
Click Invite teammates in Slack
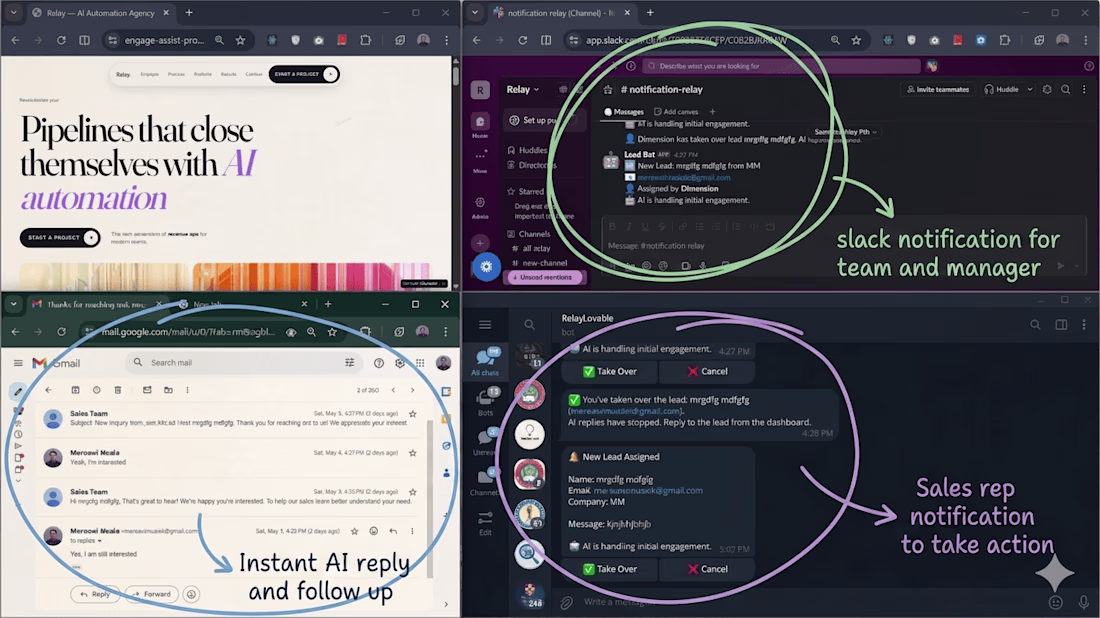(937, 90)
